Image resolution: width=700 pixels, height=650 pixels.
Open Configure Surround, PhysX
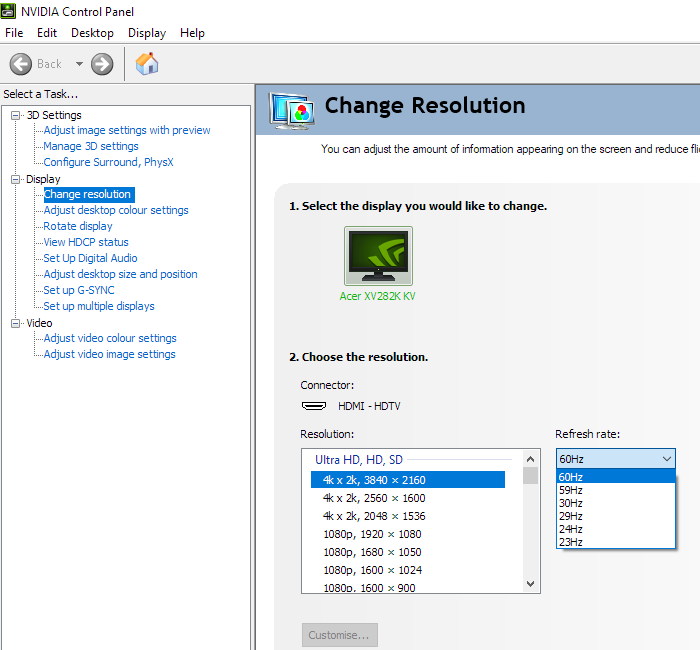click(x=108, y=162)
